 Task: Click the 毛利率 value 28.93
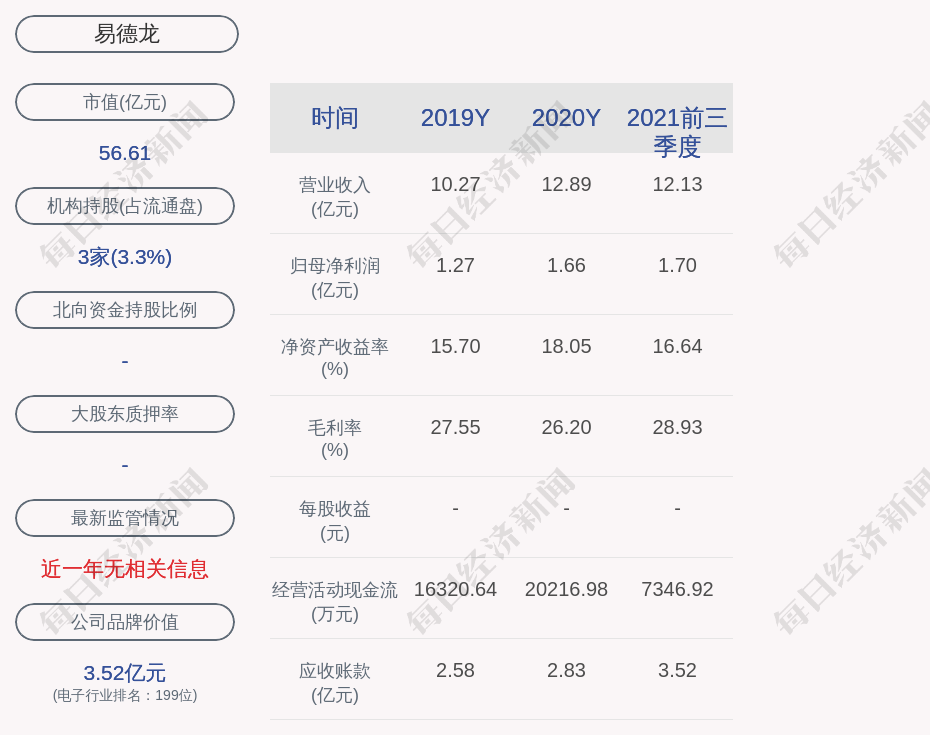tap(677, 427)
